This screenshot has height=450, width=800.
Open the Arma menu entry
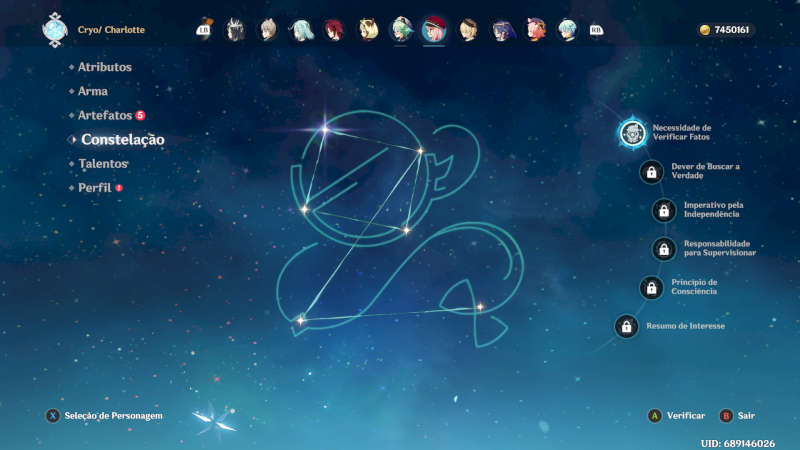coord(92,91)
